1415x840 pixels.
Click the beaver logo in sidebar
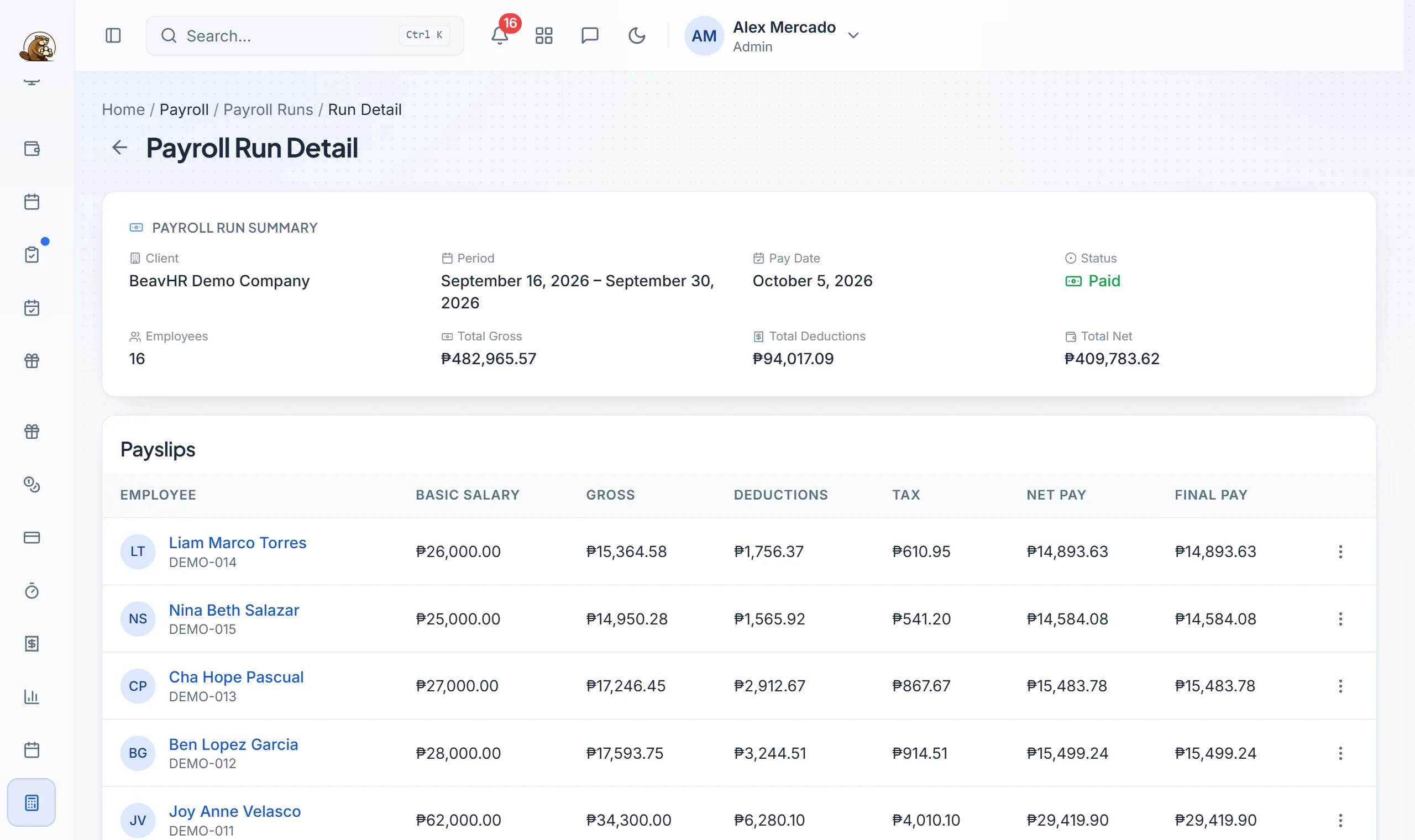point(38,46)
